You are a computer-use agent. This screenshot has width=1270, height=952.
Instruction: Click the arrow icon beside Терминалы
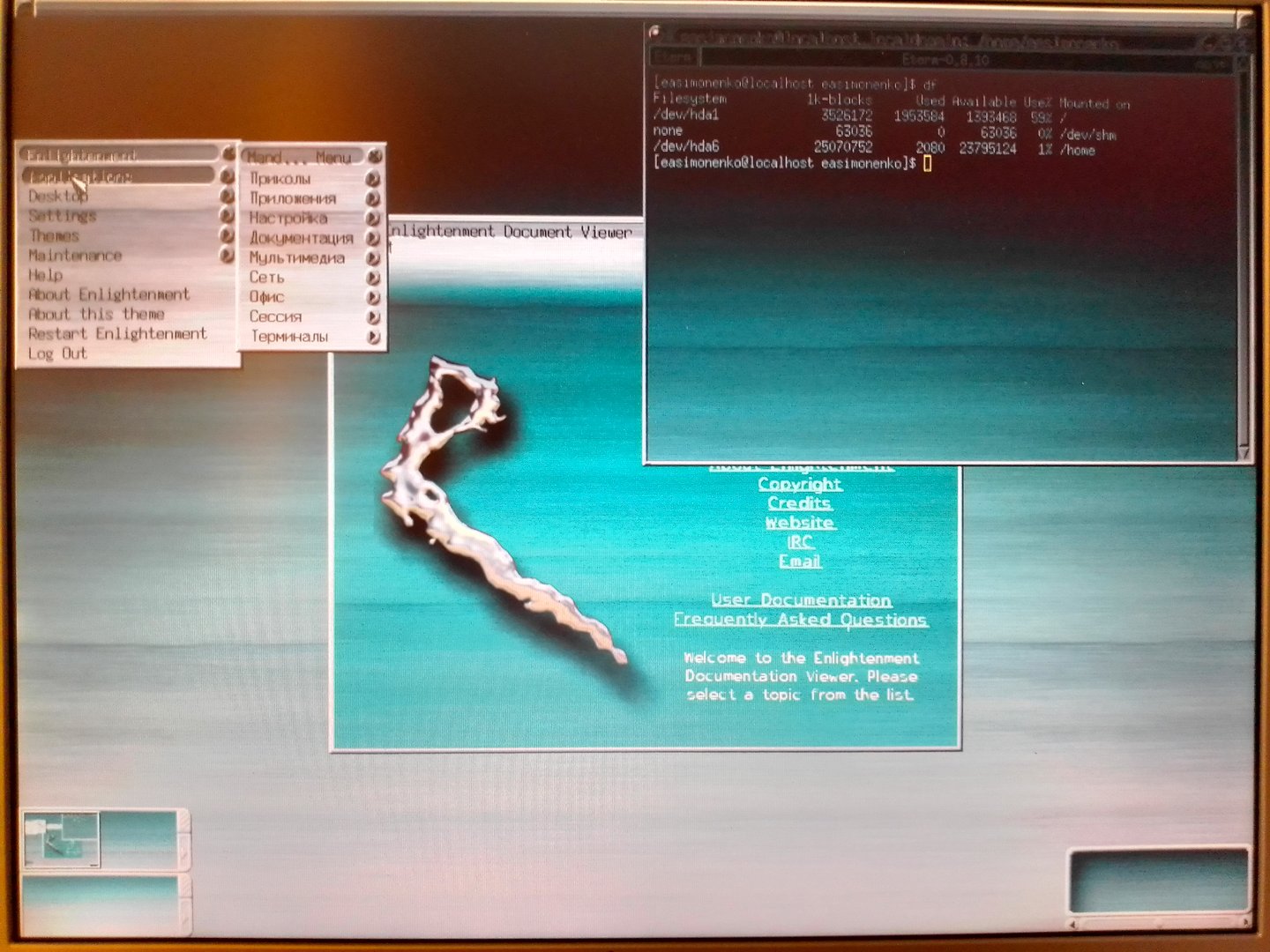374,337
